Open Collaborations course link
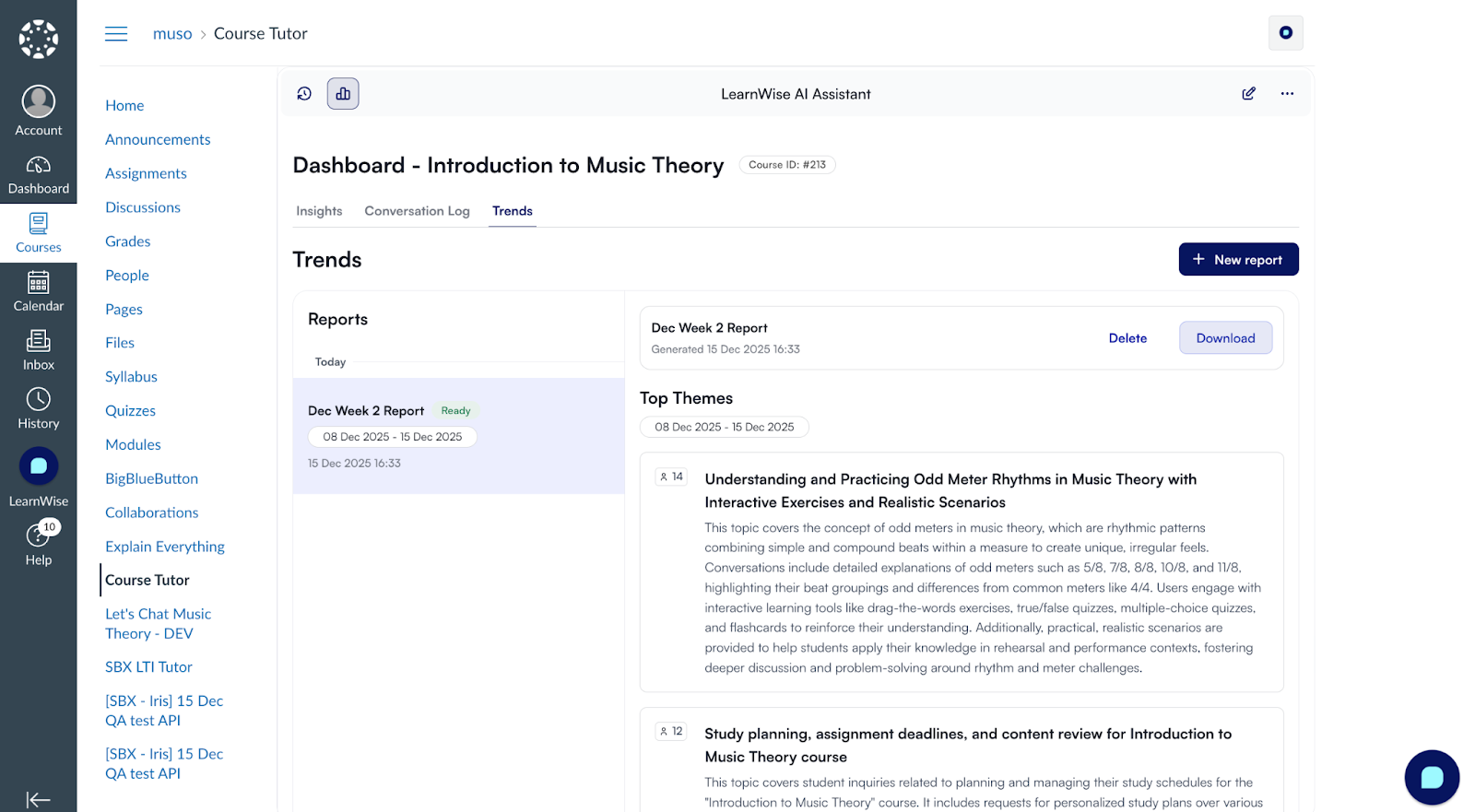 [151, 513]
